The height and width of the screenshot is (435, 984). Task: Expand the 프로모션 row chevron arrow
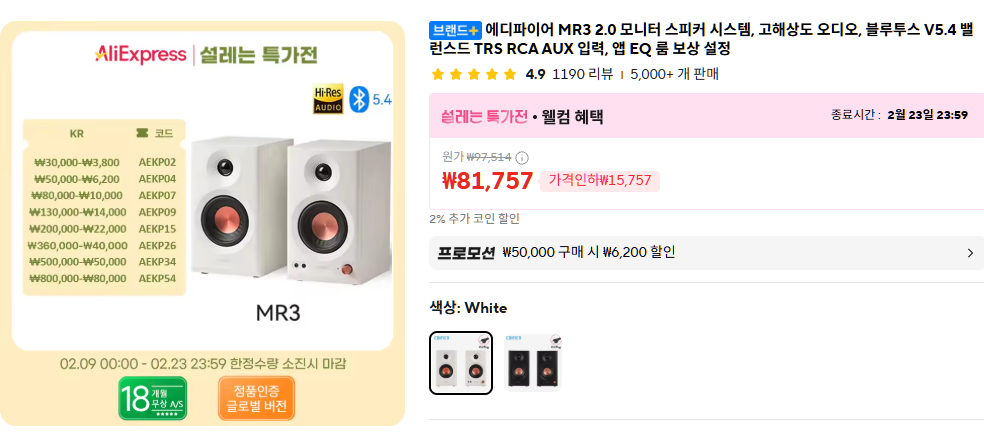click(x=969, y=253)
